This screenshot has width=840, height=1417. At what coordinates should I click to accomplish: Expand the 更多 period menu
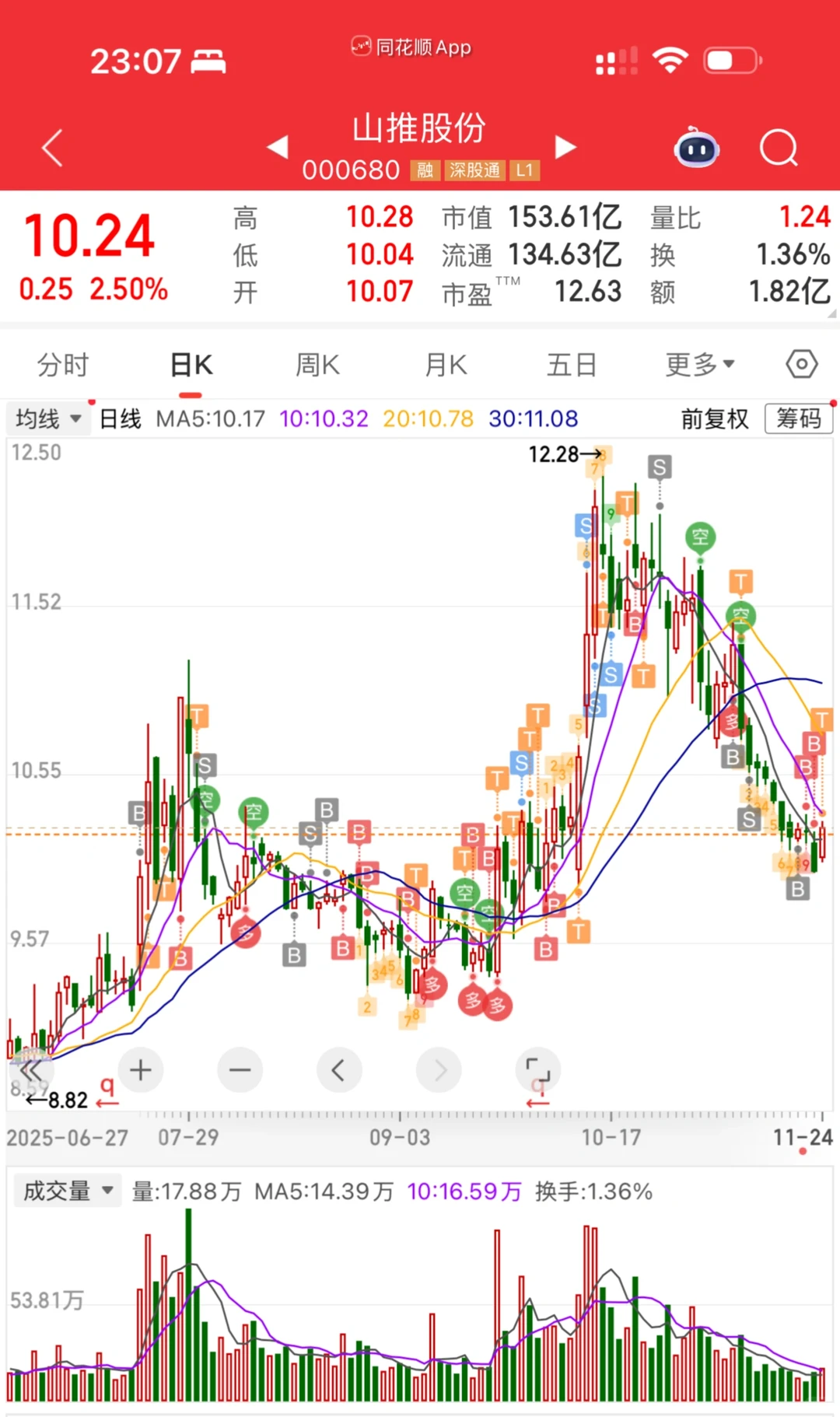[x=700, y=364]
